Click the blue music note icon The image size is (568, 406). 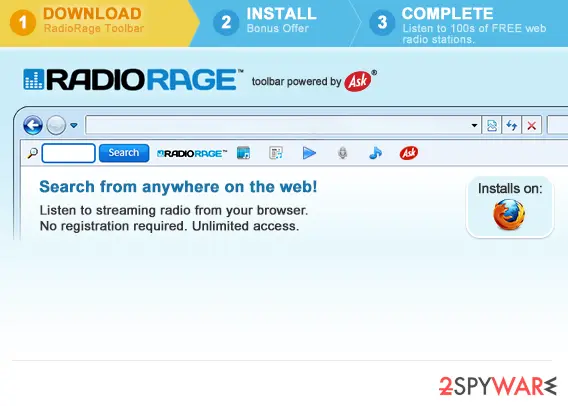[375, 153]
